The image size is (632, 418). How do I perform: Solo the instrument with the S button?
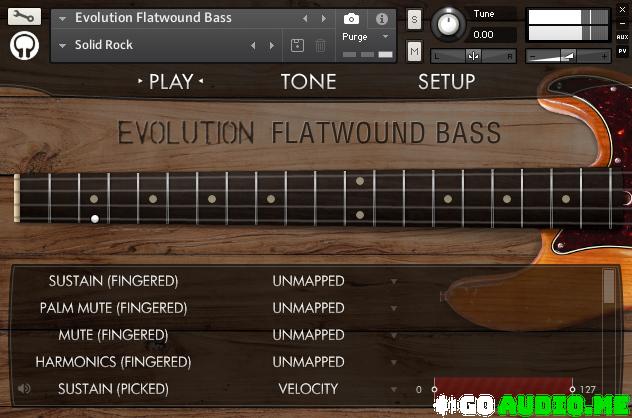pyautogui.click(x=414, y=19)
